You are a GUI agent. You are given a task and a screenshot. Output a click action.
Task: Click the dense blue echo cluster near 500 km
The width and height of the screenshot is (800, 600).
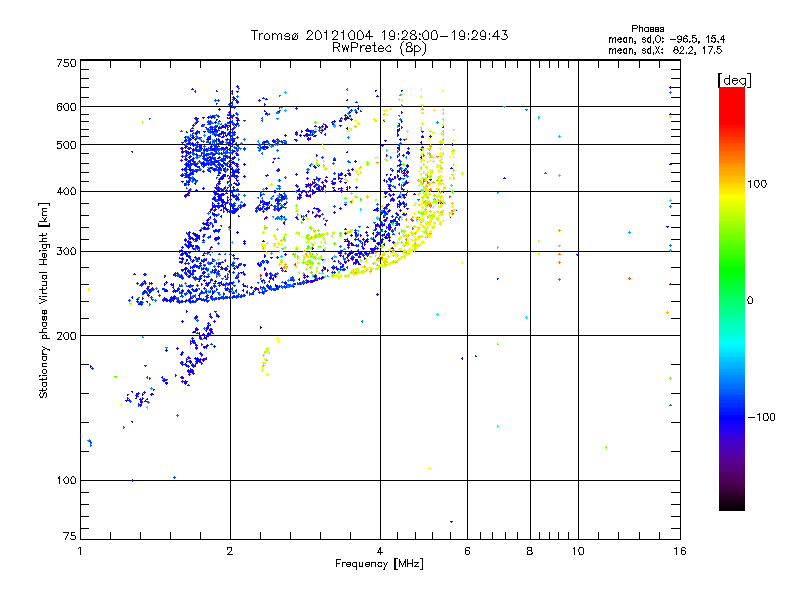tap(212, 148)
